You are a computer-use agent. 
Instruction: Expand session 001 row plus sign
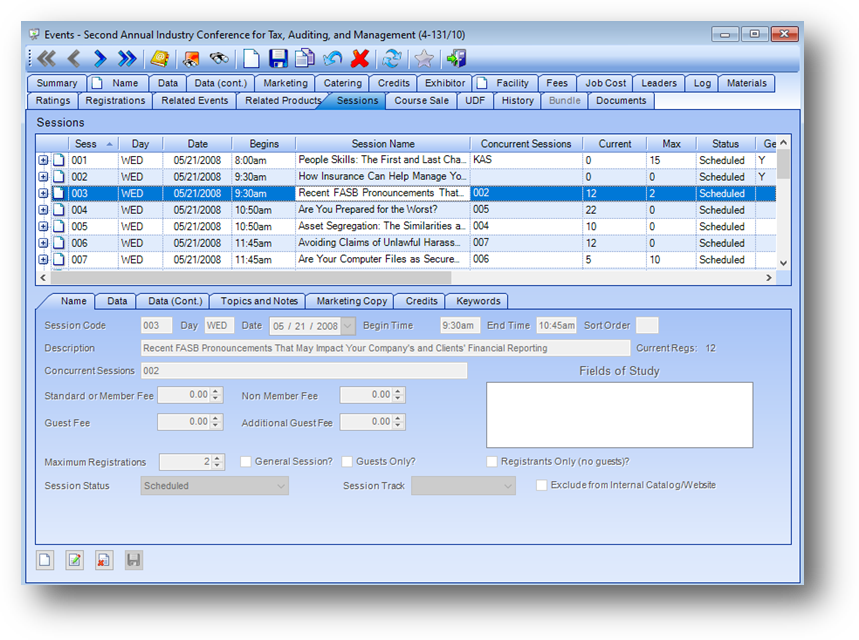point(43,160)
